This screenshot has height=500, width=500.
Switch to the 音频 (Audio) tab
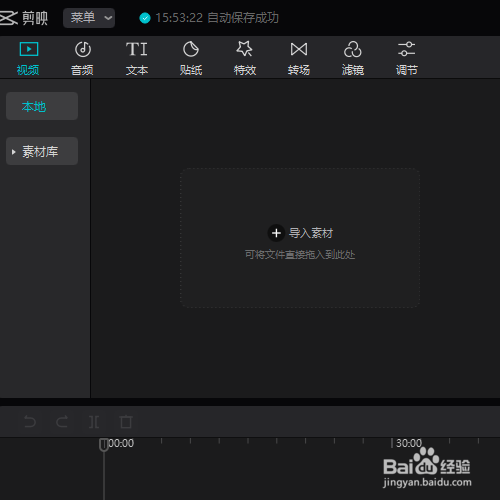click(82, 58)
